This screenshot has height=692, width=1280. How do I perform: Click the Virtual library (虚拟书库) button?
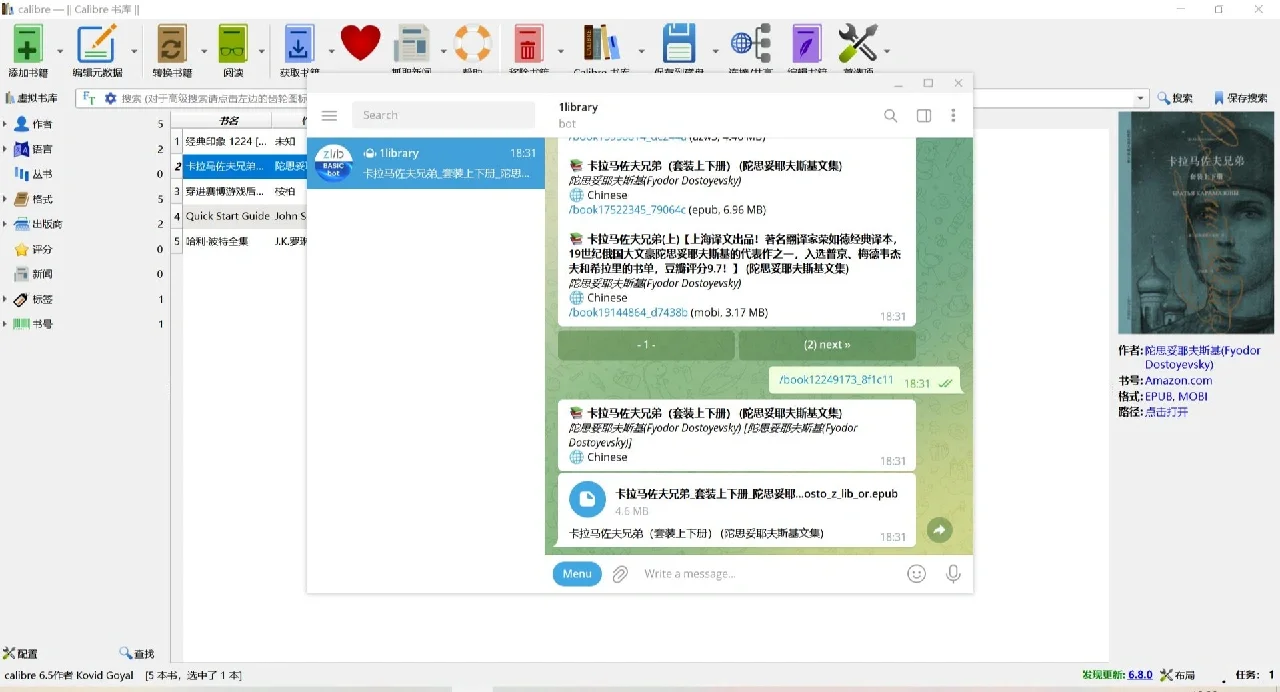[32, 98]
